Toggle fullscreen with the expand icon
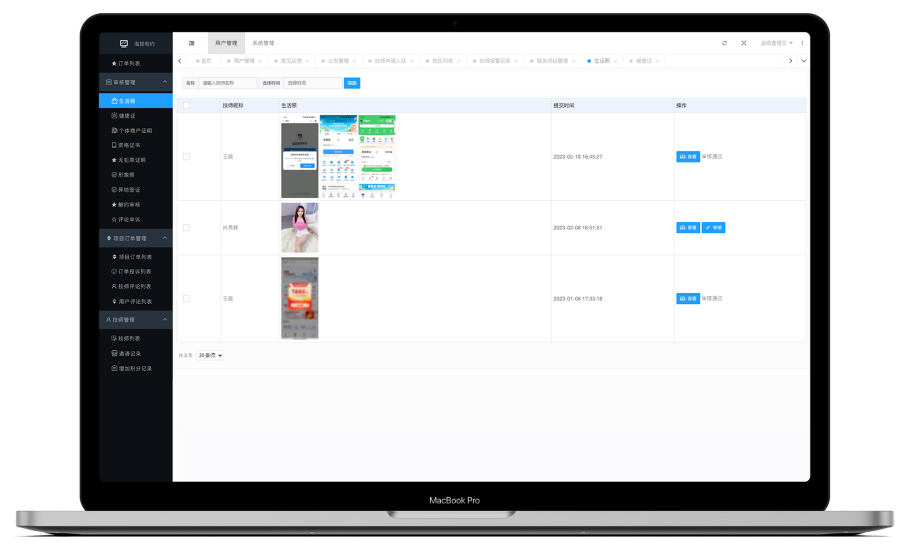 pos(743,43)
